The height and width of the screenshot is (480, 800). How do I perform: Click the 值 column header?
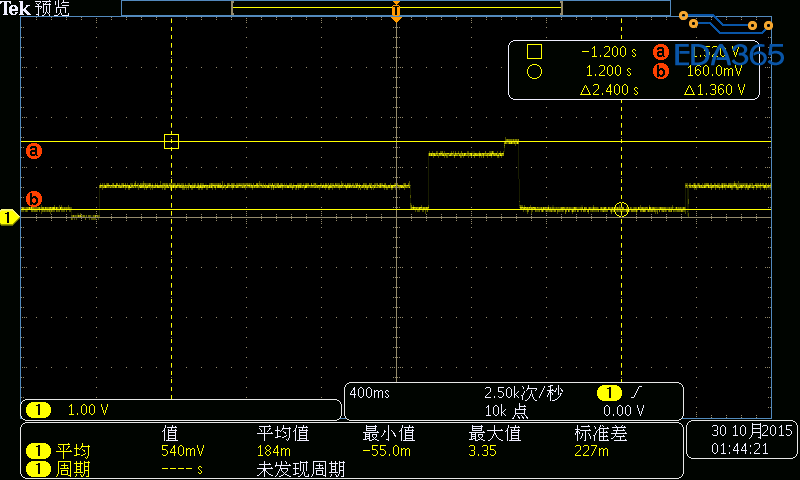point(170,434)
